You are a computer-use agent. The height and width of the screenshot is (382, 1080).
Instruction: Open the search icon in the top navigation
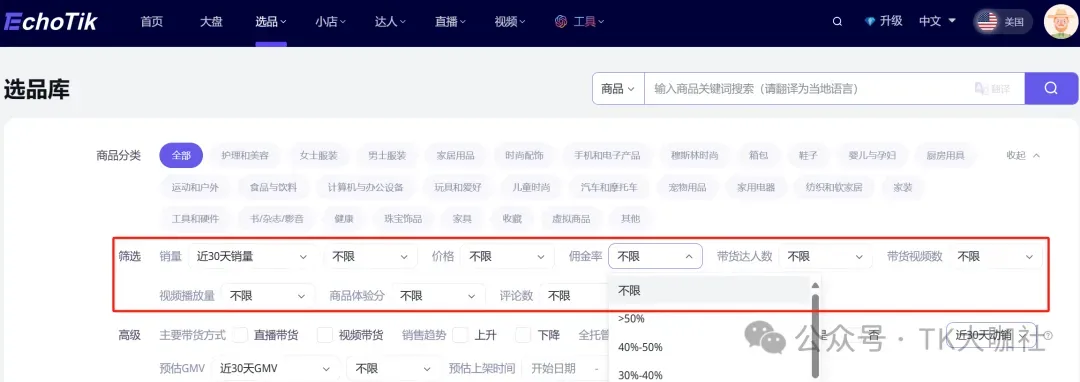coord(838,21)
